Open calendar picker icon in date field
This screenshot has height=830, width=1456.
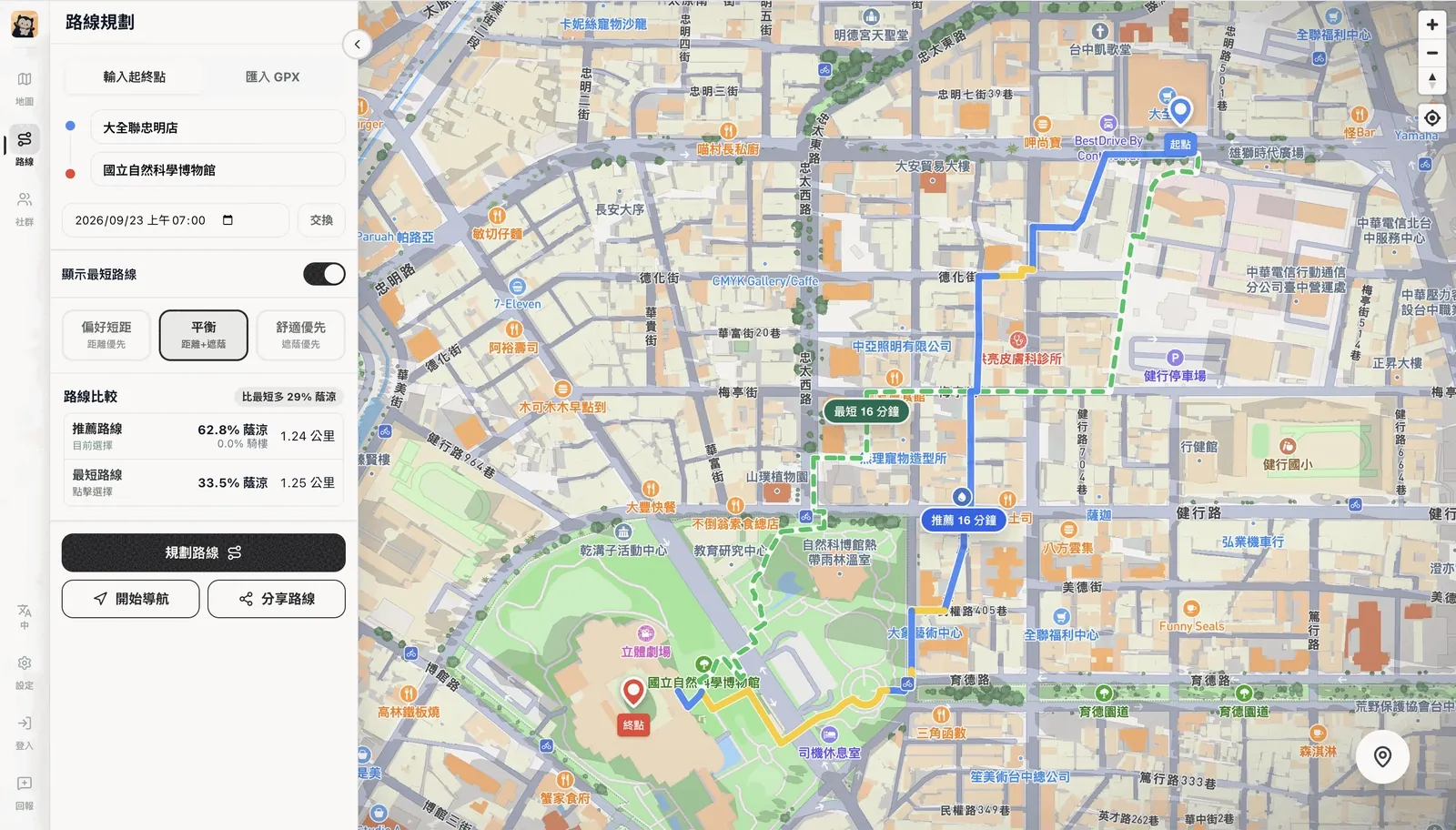[x=227, y=220]
